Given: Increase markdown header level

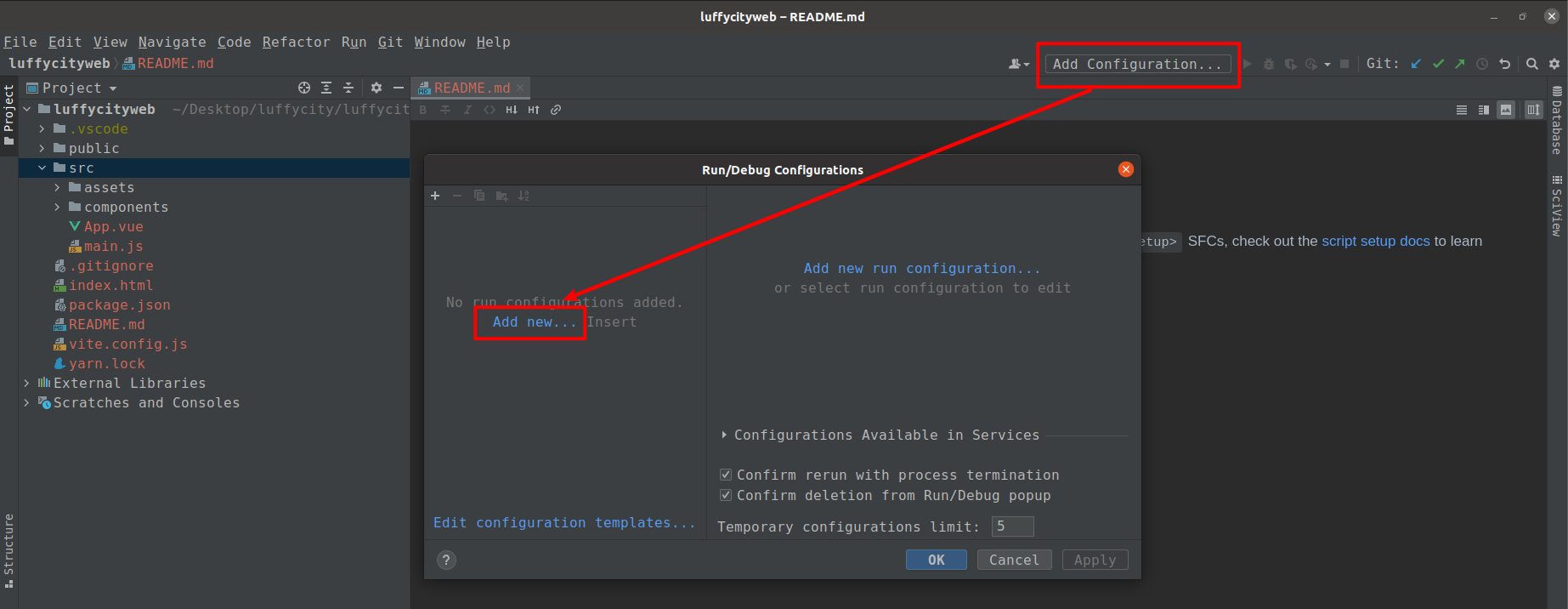Looking at the screenshot, I should [534, 110].
